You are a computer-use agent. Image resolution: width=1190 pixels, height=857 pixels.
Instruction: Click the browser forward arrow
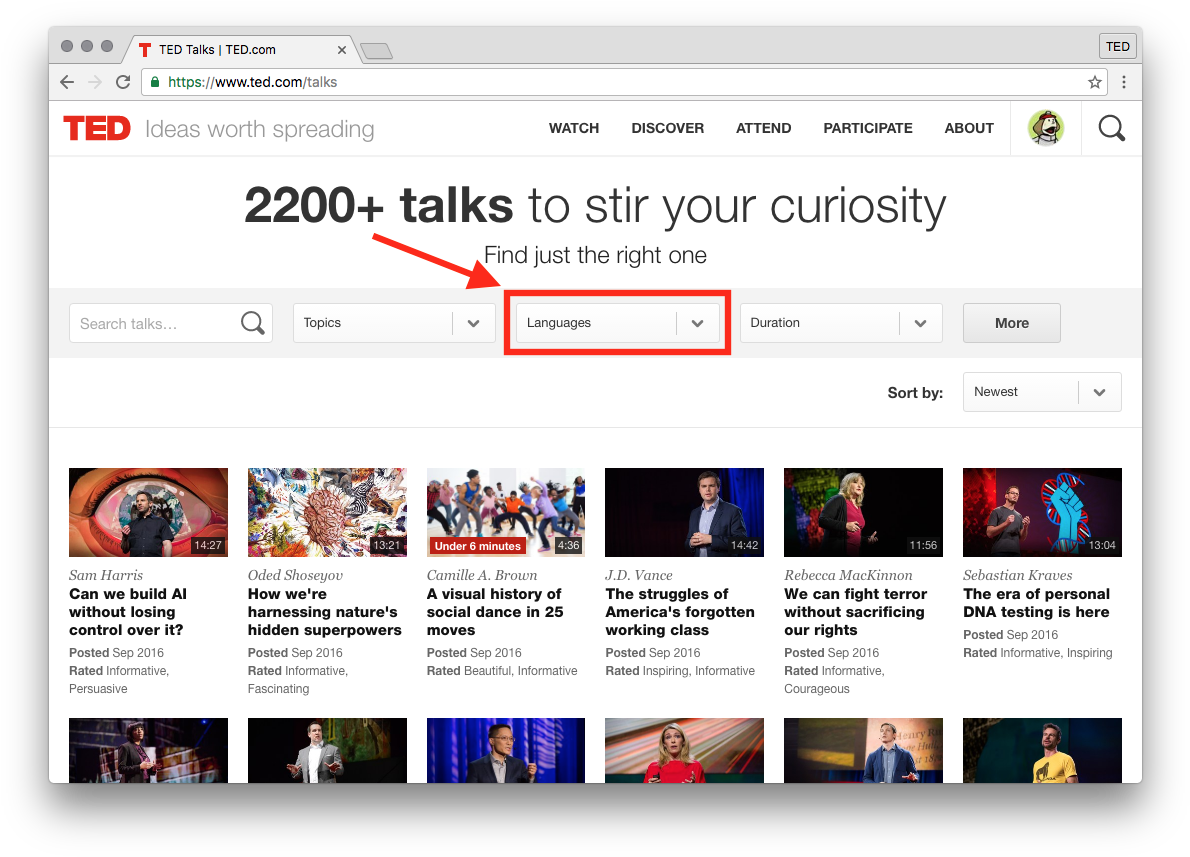pyautogui.click(x=95, y=82)
